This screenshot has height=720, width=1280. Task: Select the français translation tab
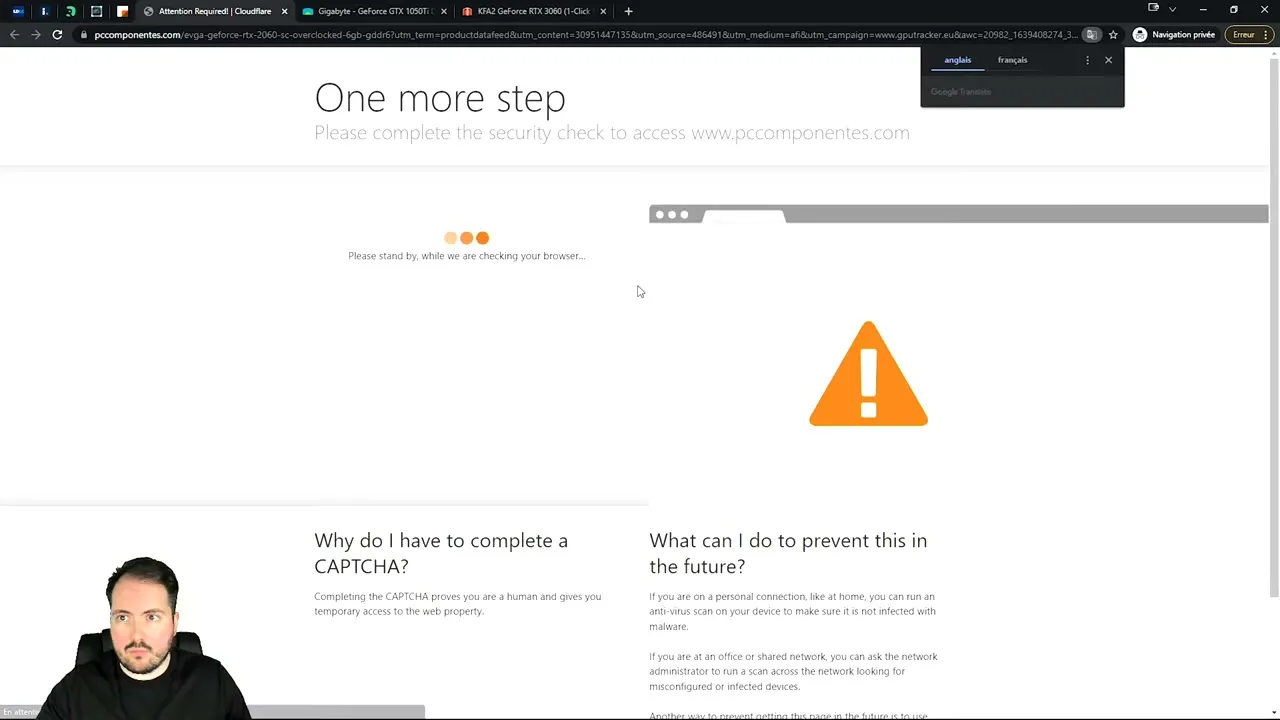click(1012, 60)
